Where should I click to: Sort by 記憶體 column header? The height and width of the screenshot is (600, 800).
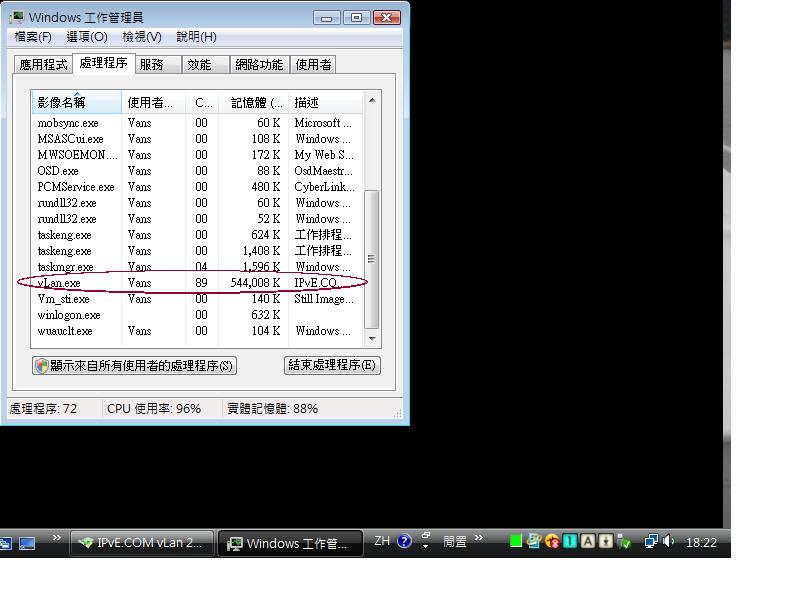254,103
